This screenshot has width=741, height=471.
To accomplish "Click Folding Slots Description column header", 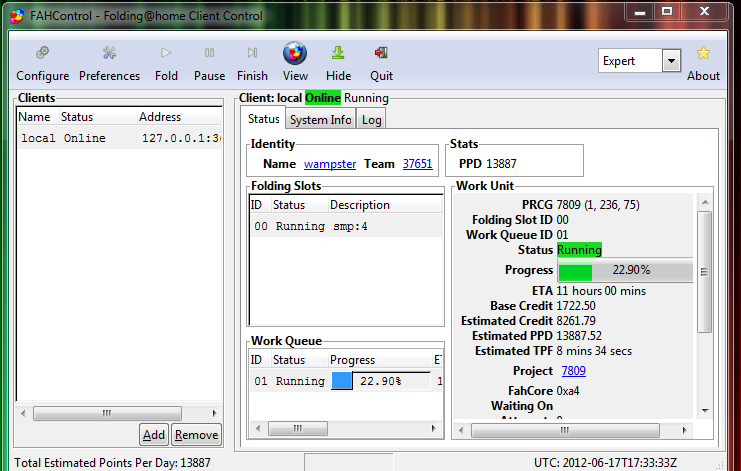I will [385, 205].
